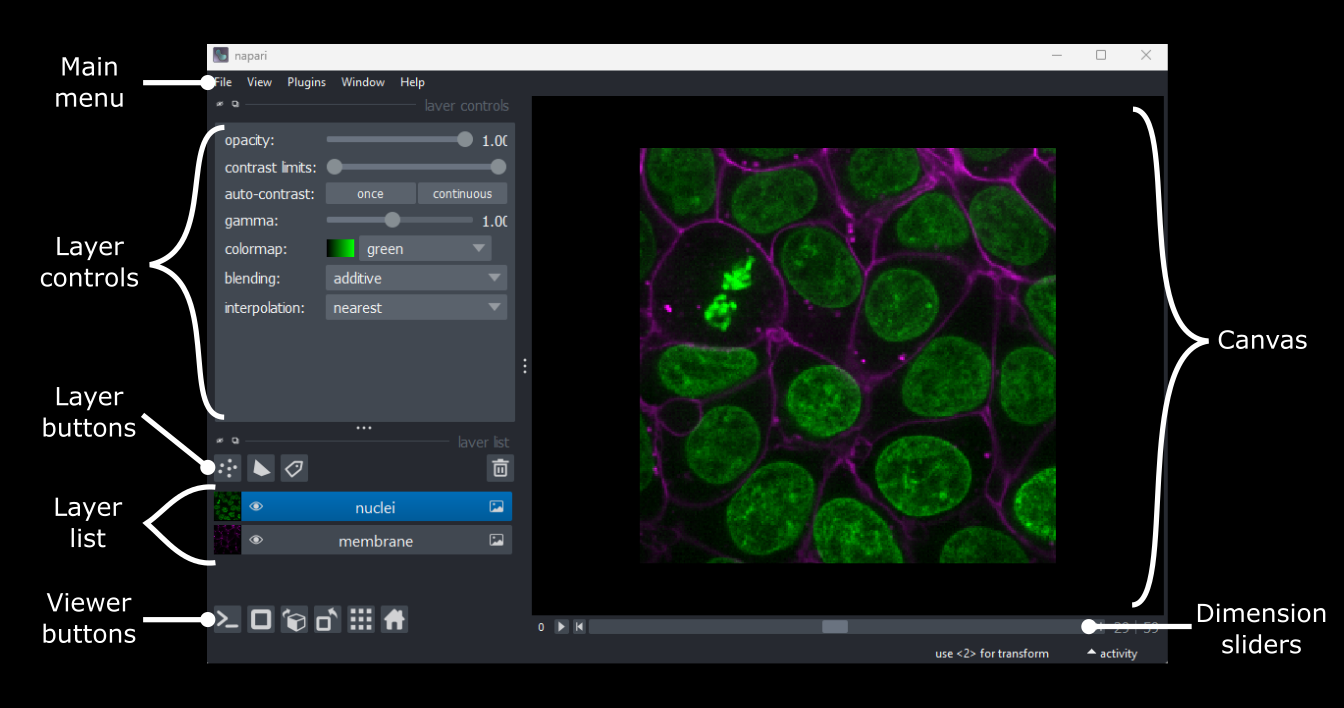
Task: Open the File menu
Action: tap(223, 82)
